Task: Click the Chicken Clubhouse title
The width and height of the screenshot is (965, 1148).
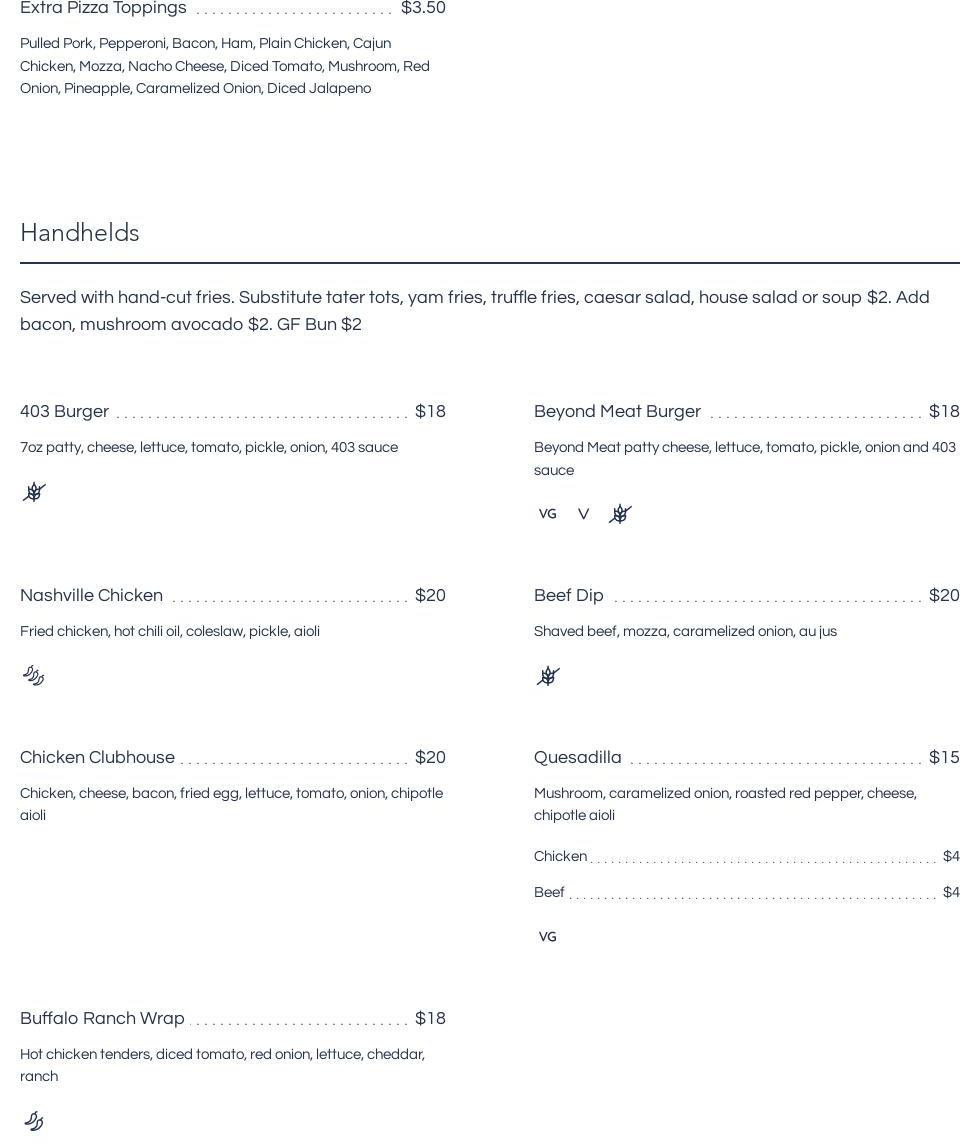Action: click(x=97, y=758)
